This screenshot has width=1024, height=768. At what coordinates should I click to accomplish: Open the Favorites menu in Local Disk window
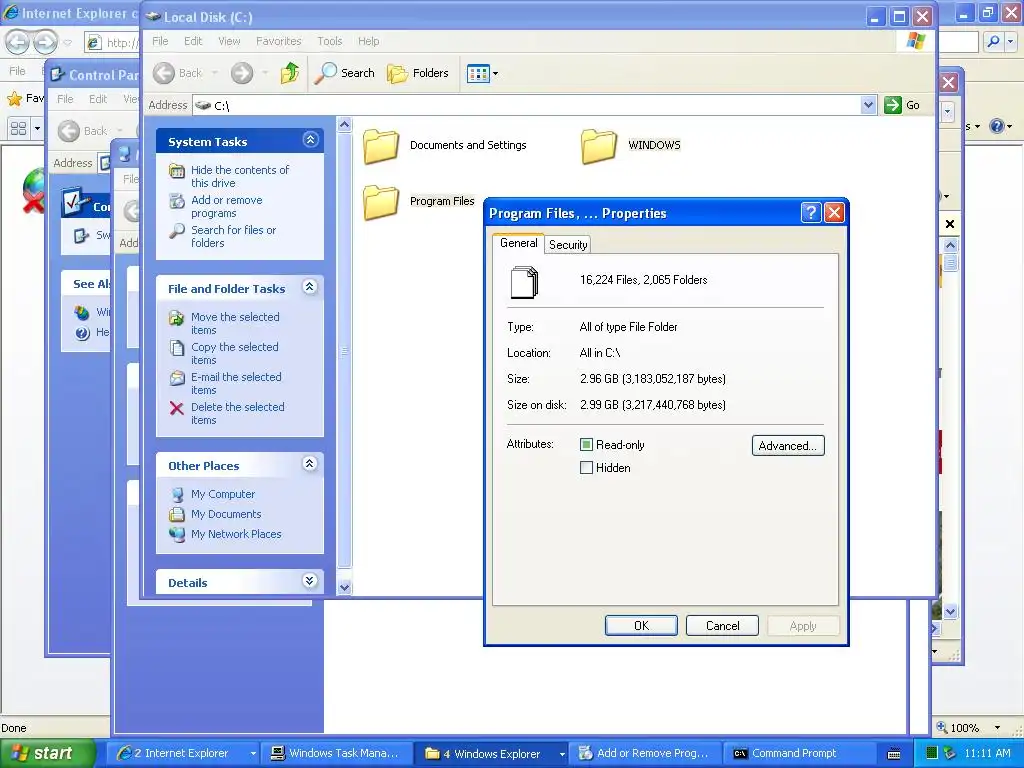(x=279, y=41)
